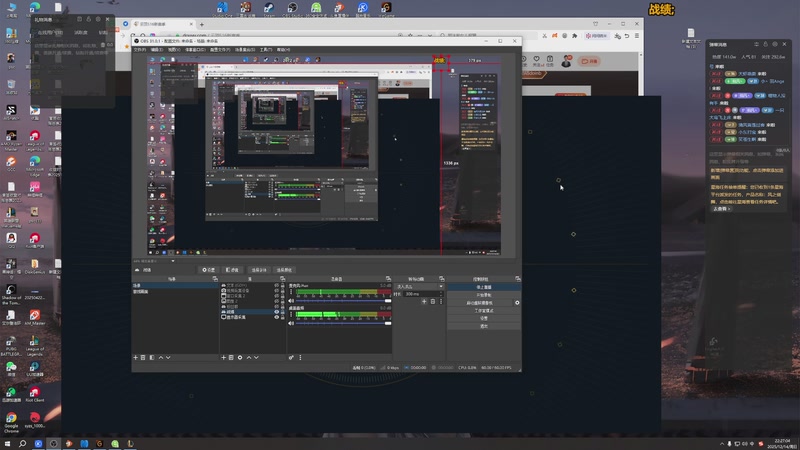This screenshot has width=800, height=450.
Task: Lock the 窗口采集 2 source
Action: coord(283,296)
